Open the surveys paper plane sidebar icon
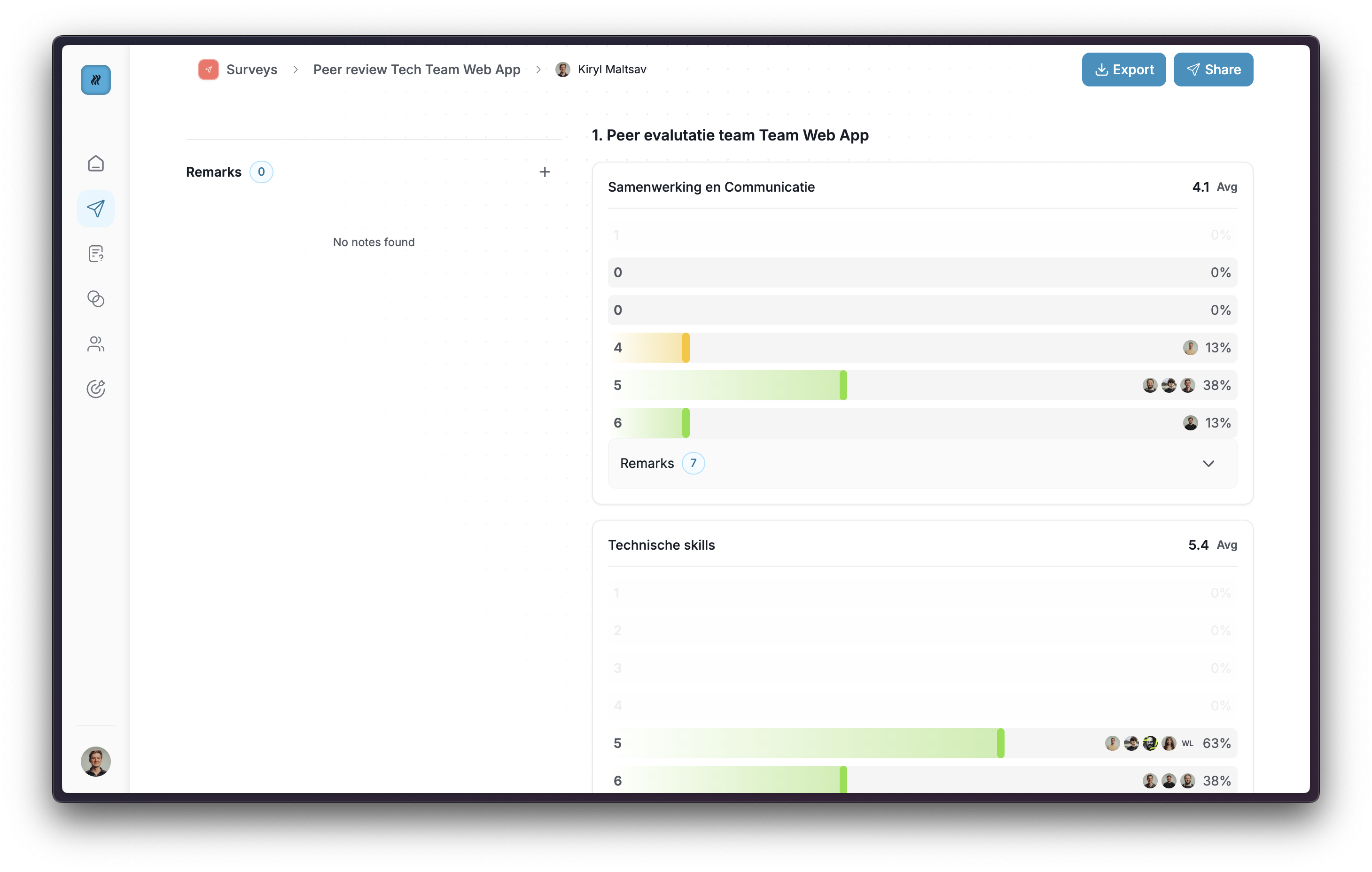 tap(96, 209)
